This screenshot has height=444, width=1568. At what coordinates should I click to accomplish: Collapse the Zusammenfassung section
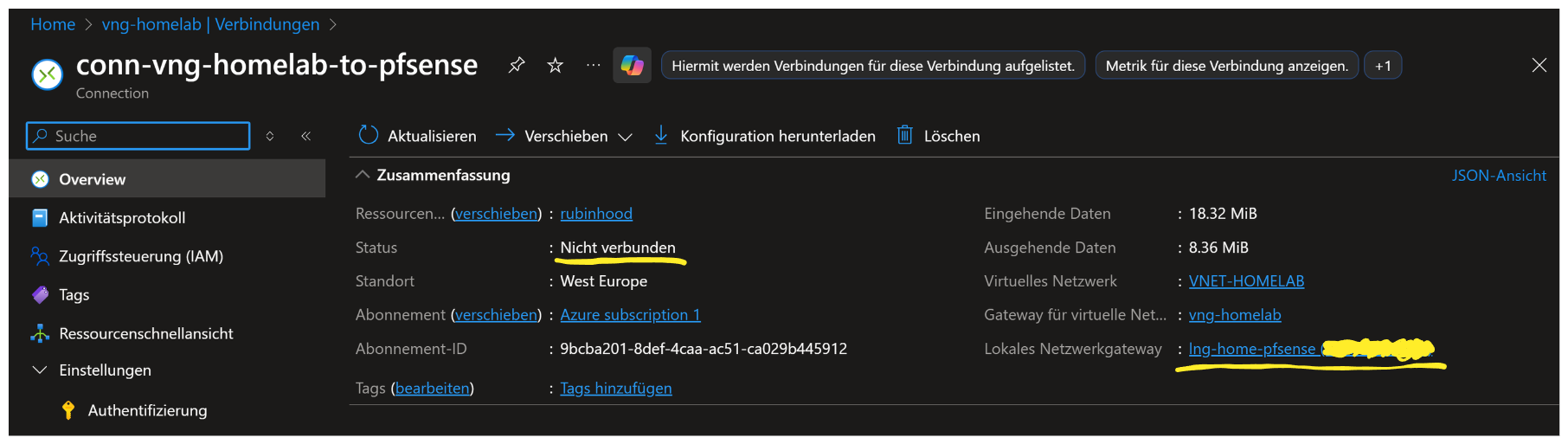coord(363,175)
